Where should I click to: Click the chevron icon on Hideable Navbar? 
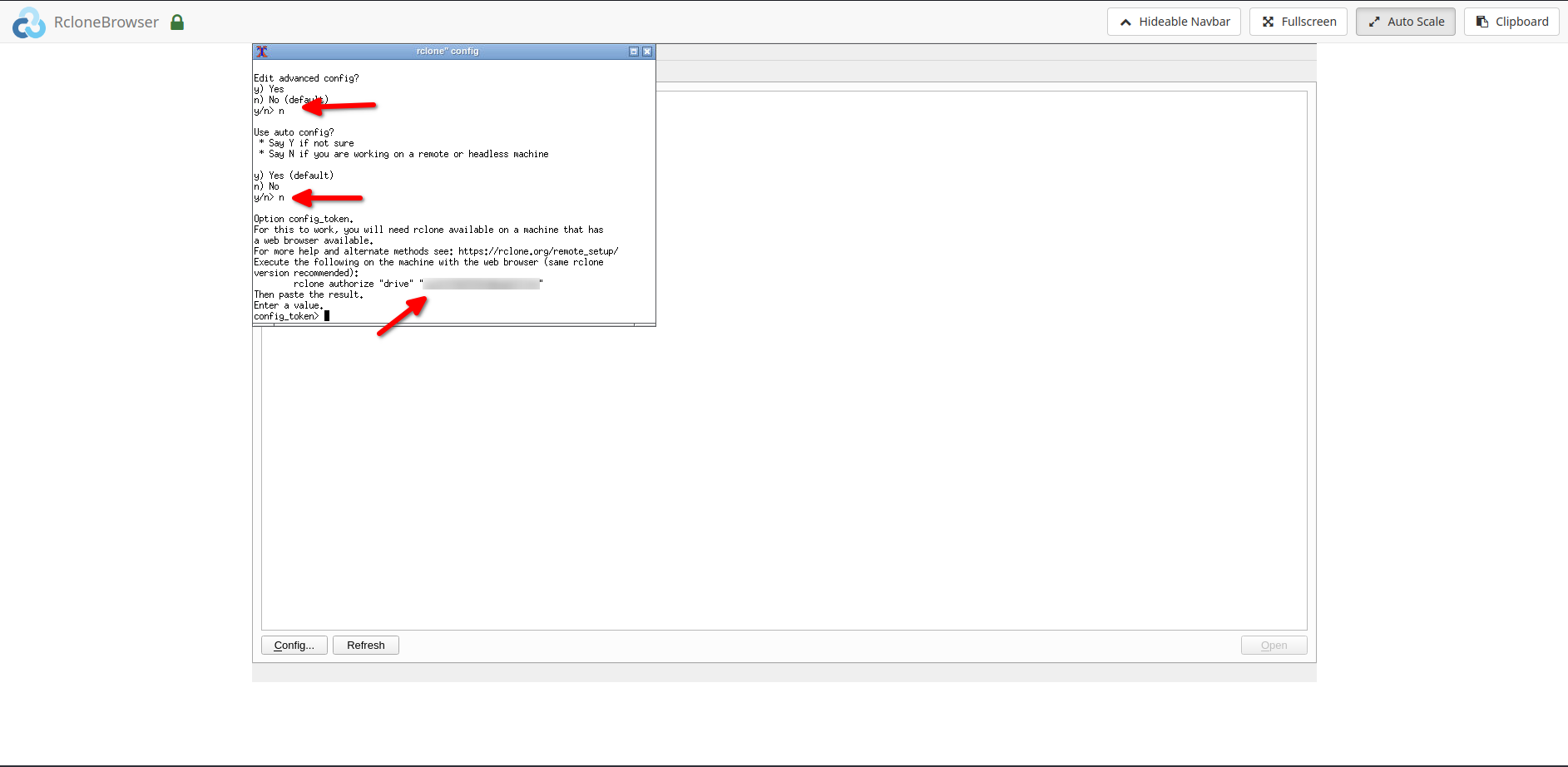(x=1125, y=21)
